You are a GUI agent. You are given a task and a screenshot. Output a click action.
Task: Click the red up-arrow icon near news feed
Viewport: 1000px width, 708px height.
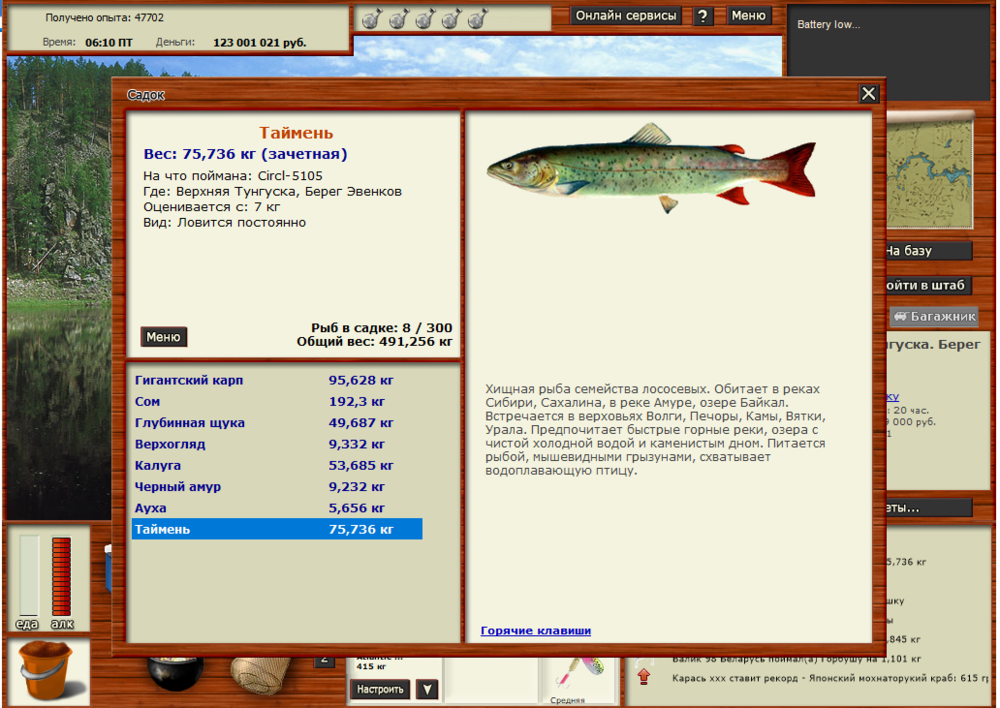[643, 677]
